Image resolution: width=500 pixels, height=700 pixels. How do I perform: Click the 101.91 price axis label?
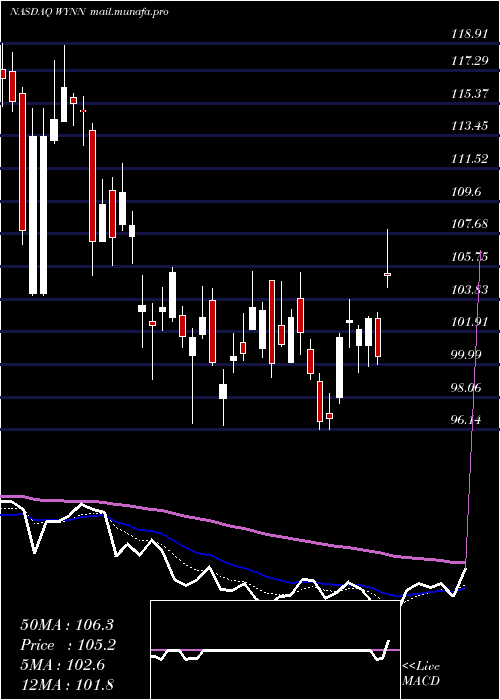point(469,322)
